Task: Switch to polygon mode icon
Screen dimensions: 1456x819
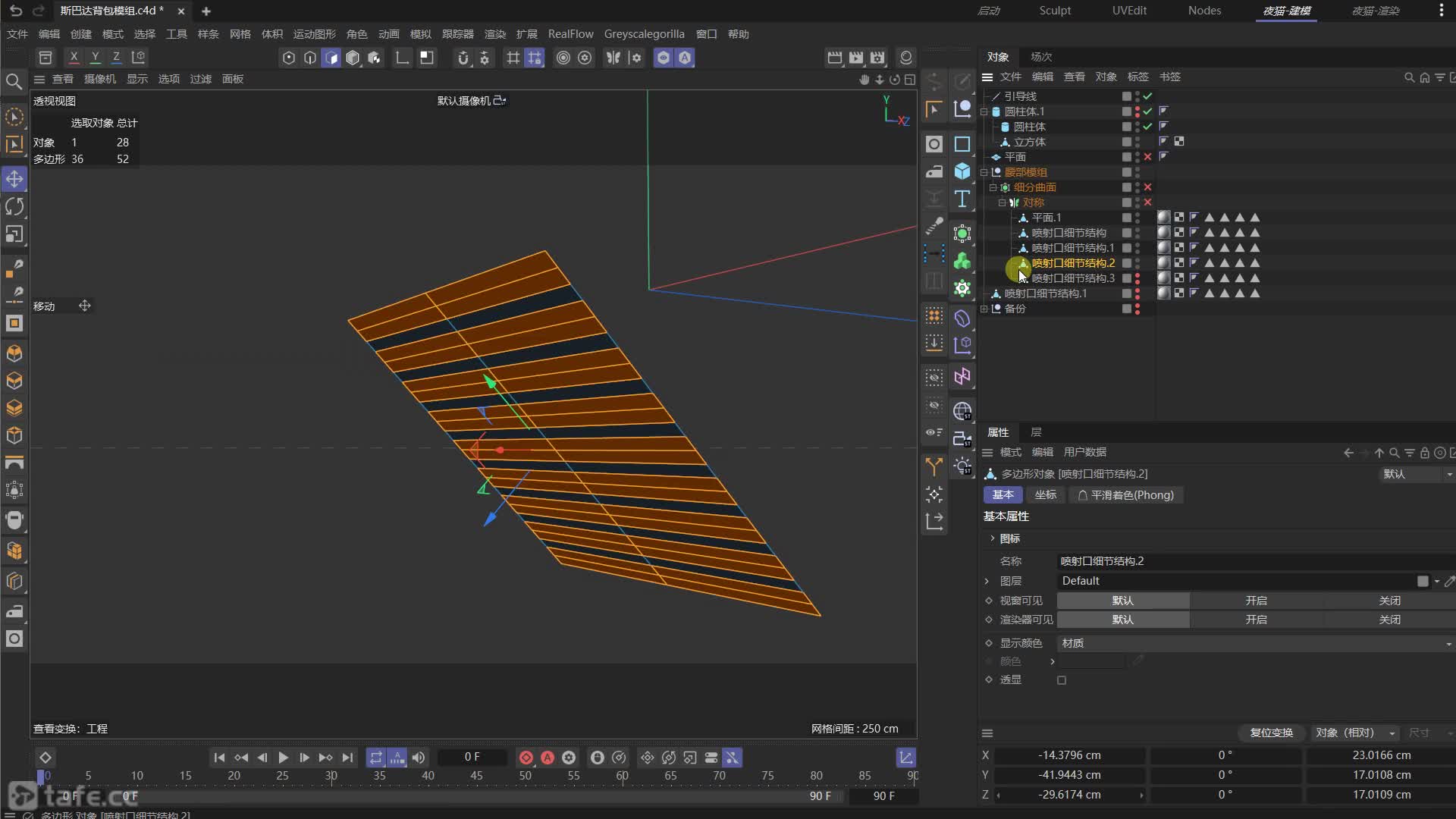Action: click(331, 58)
